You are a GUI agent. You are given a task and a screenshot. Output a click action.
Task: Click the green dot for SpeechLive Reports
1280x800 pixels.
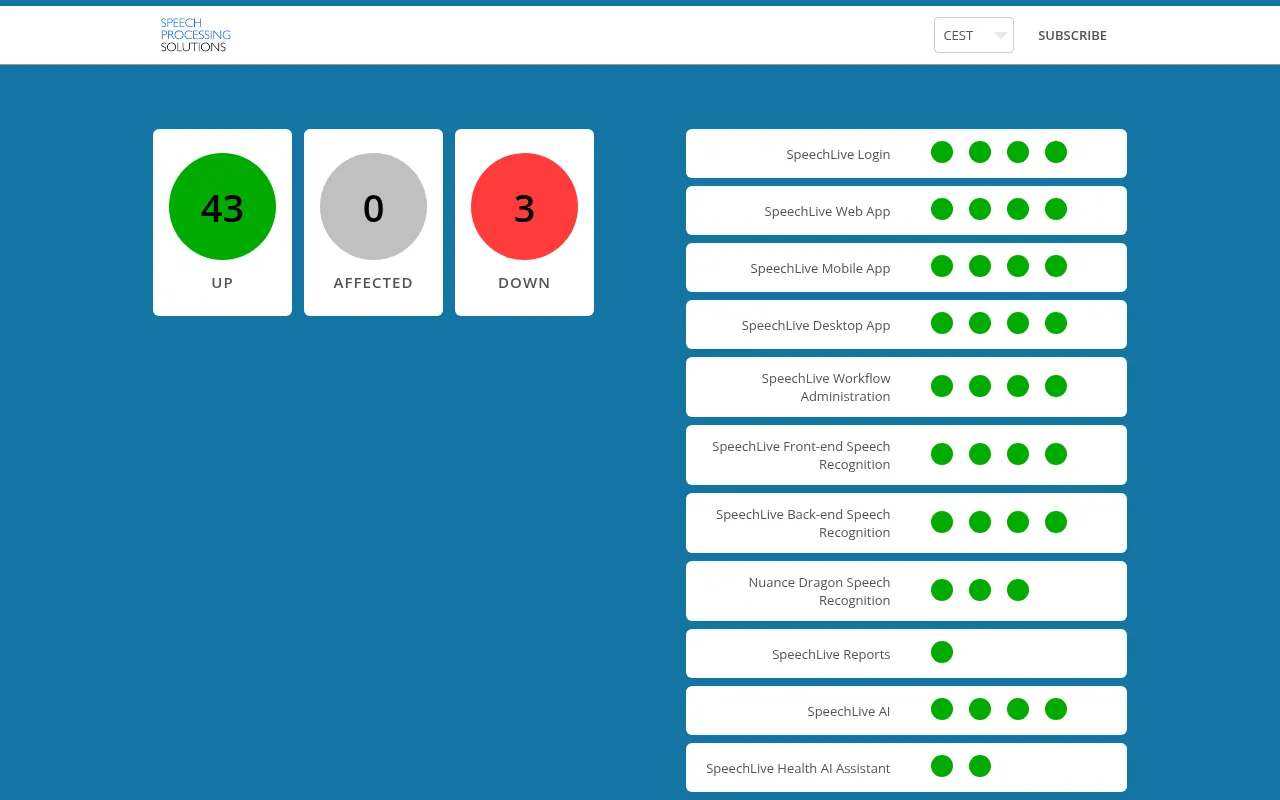[942, 652]
